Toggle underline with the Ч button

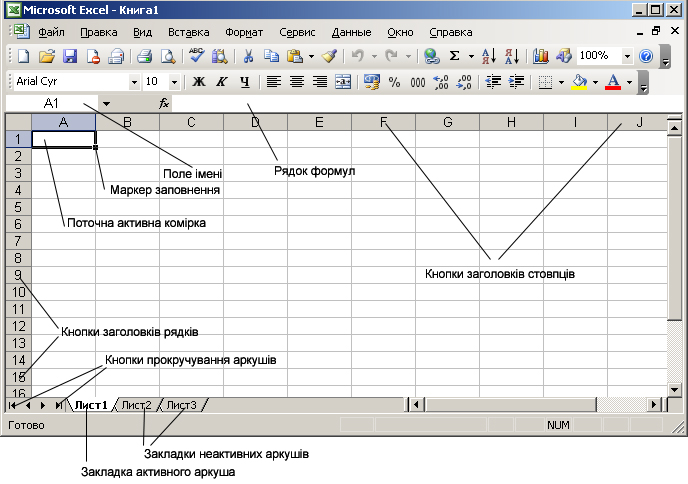[245, 82]
